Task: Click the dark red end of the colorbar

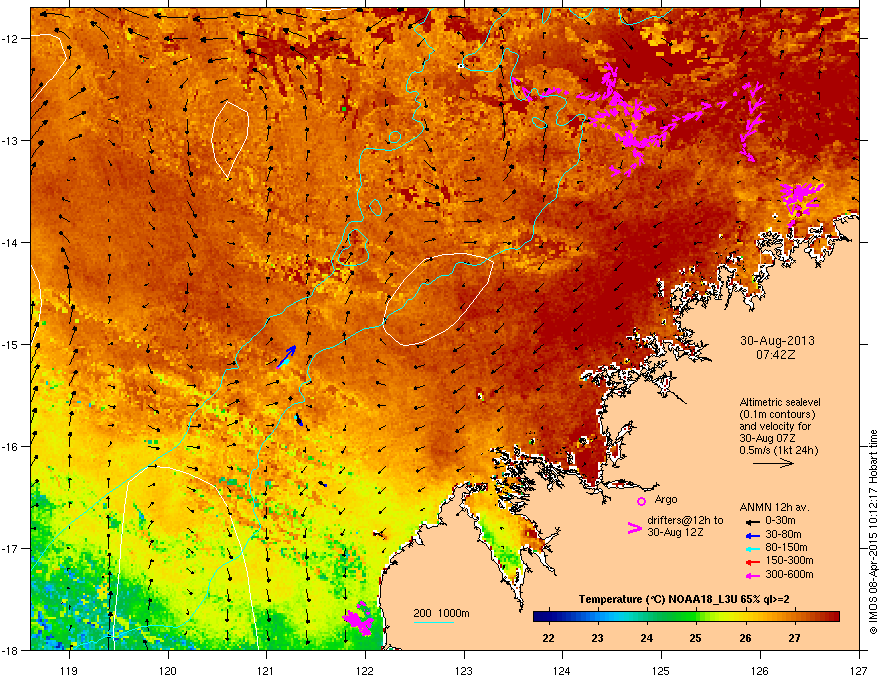Action: point(833,617)
